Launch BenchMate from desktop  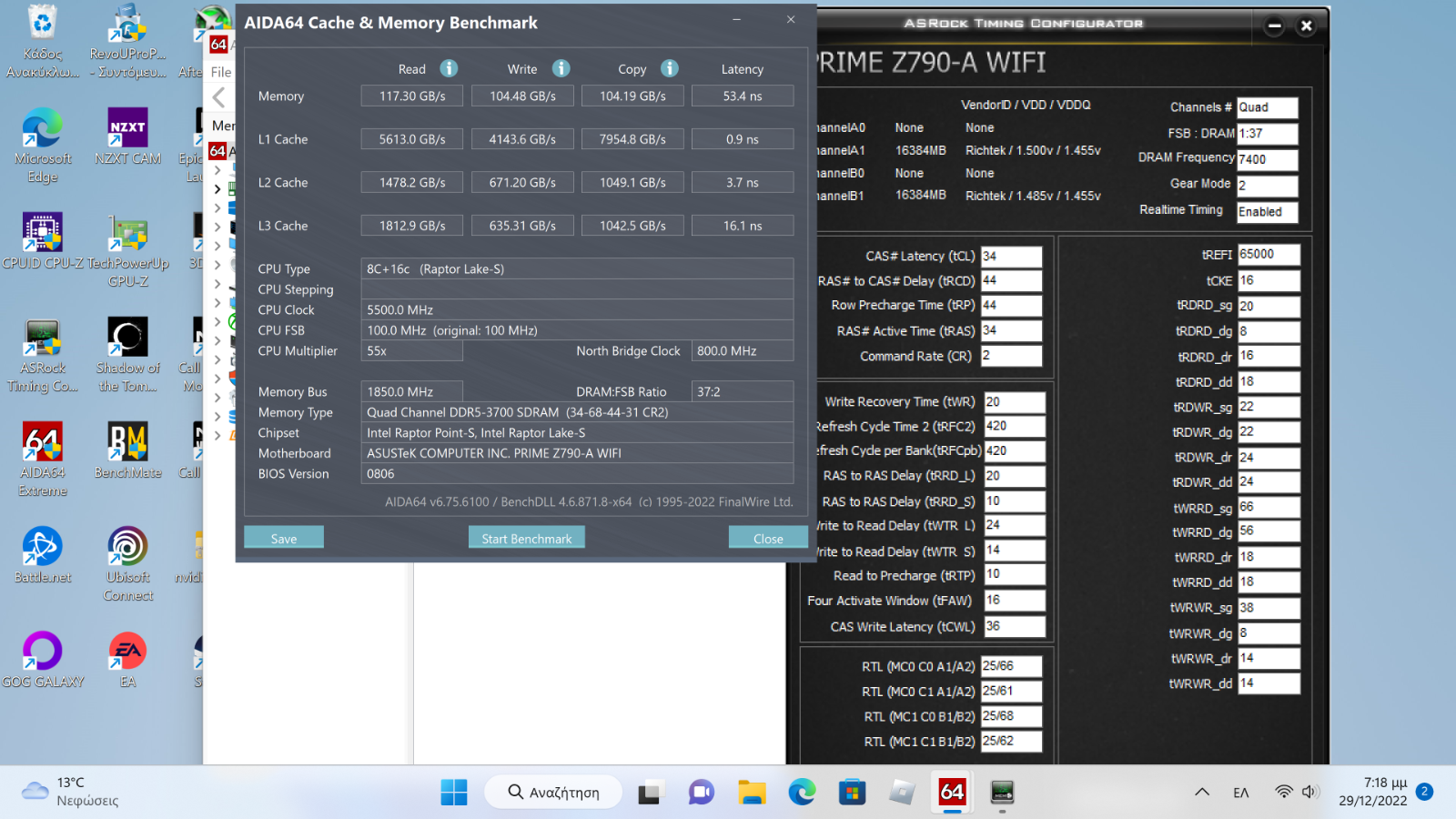coord(127,450)
